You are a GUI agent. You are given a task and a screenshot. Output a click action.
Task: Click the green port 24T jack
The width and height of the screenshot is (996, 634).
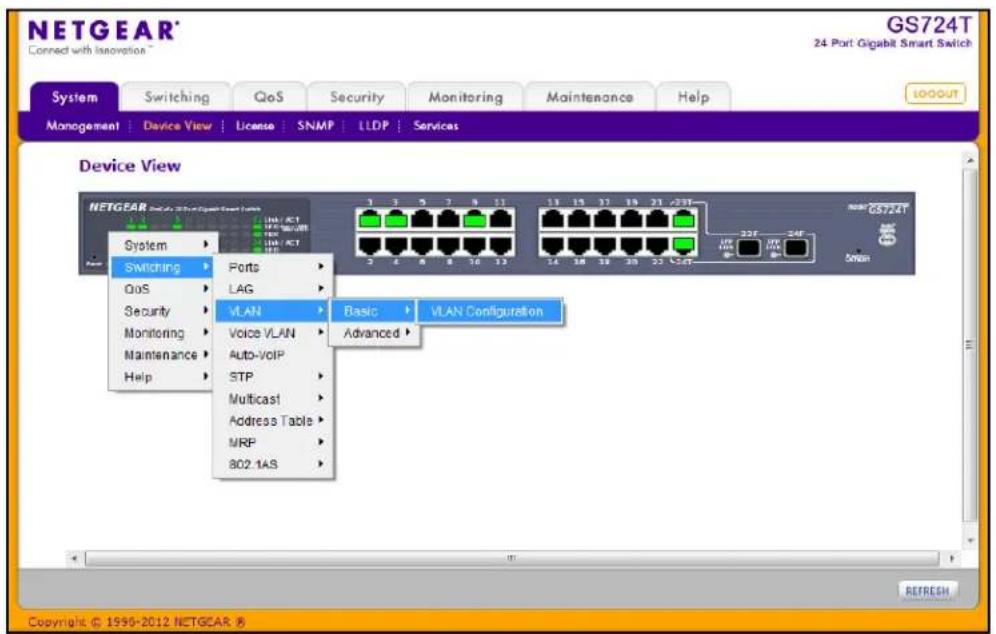click(683, 245)
